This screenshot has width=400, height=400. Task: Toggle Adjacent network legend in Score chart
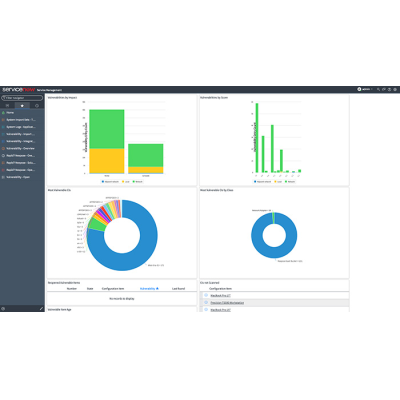click(x=263, y=182)
